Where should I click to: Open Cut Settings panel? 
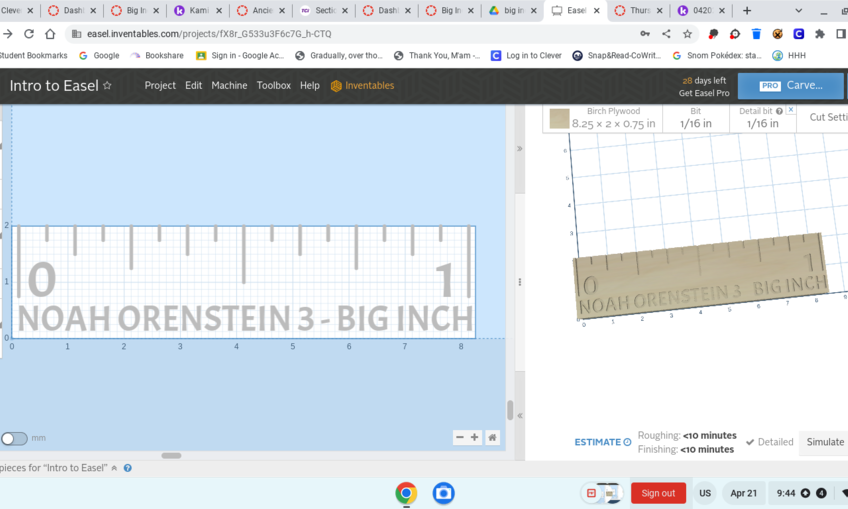tap(827, 117)
